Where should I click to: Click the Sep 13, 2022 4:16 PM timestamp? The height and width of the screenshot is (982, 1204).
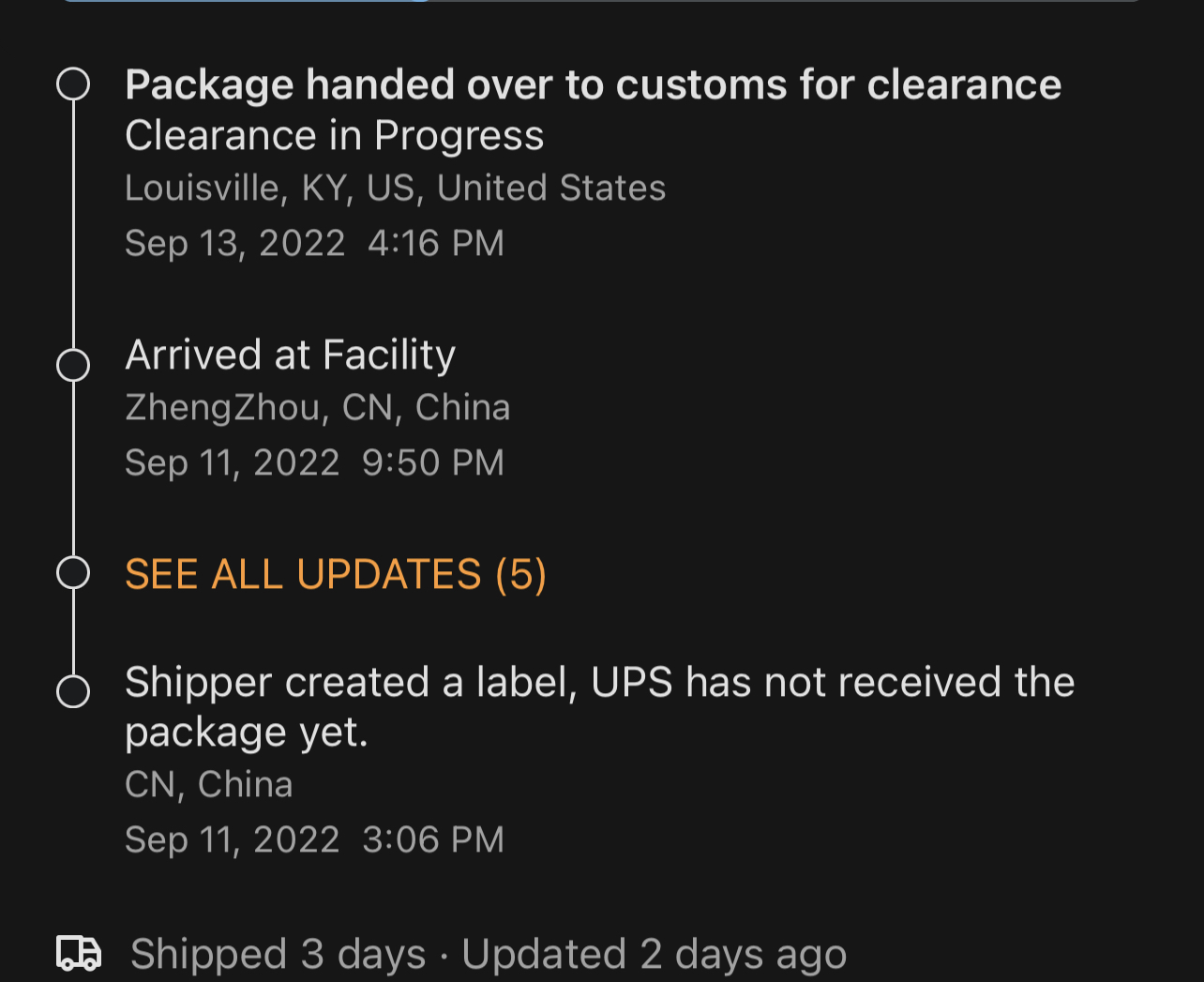coord(314,243)
